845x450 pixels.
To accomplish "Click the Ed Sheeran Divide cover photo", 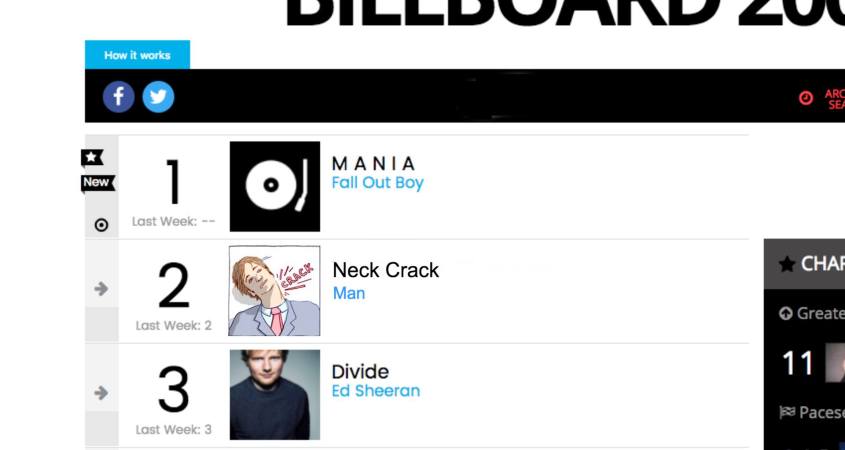I will (x=275, y=394).
